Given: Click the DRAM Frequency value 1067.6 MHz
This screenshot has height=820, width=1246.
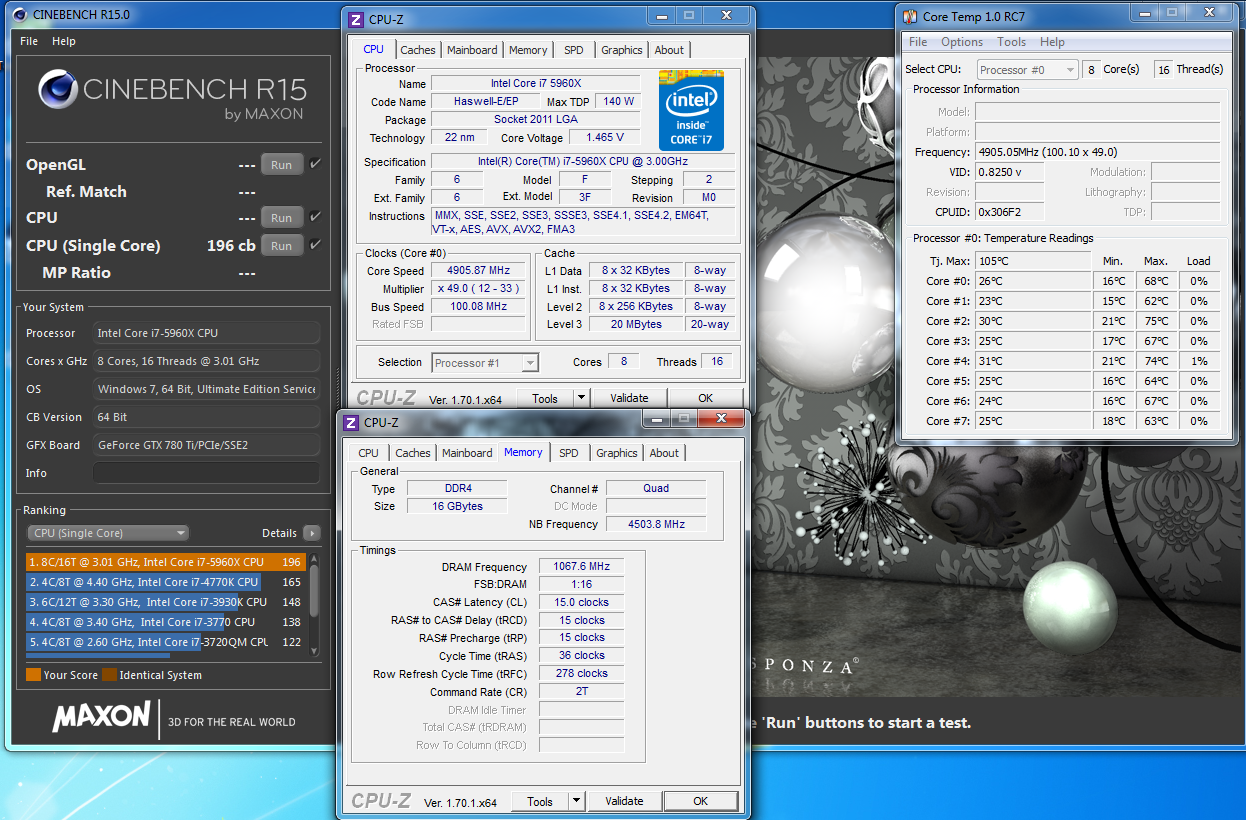Looking at the screenshot, I should pyautogui.click(x=581, y=566).
